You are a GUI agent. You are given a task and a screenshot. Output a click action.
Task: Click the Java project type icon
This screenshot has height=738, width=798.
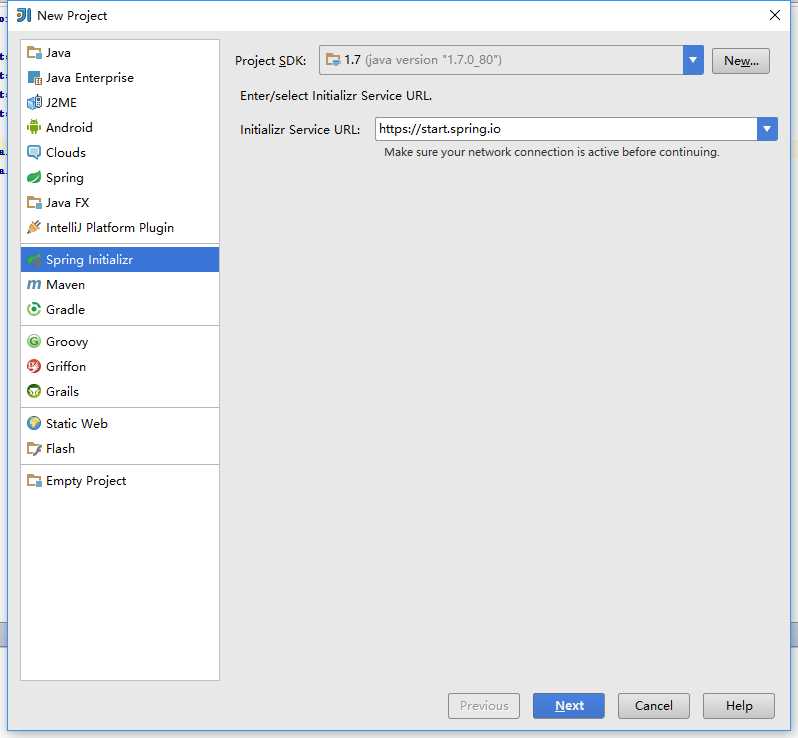tap(34, 52)
